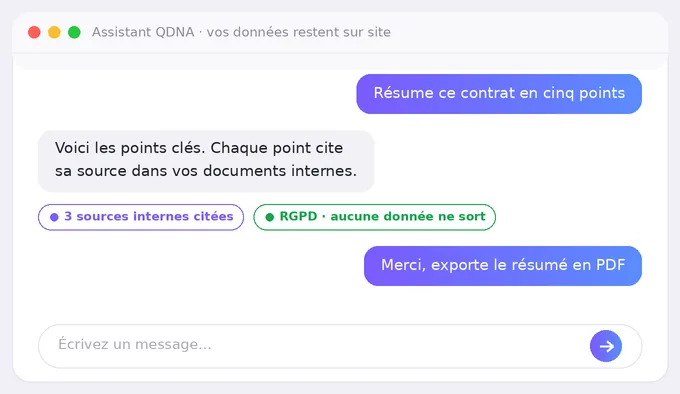The image size is (680, 394).
Task: Click the word 'PDF' in the last message
Action: tap(610, 265)
